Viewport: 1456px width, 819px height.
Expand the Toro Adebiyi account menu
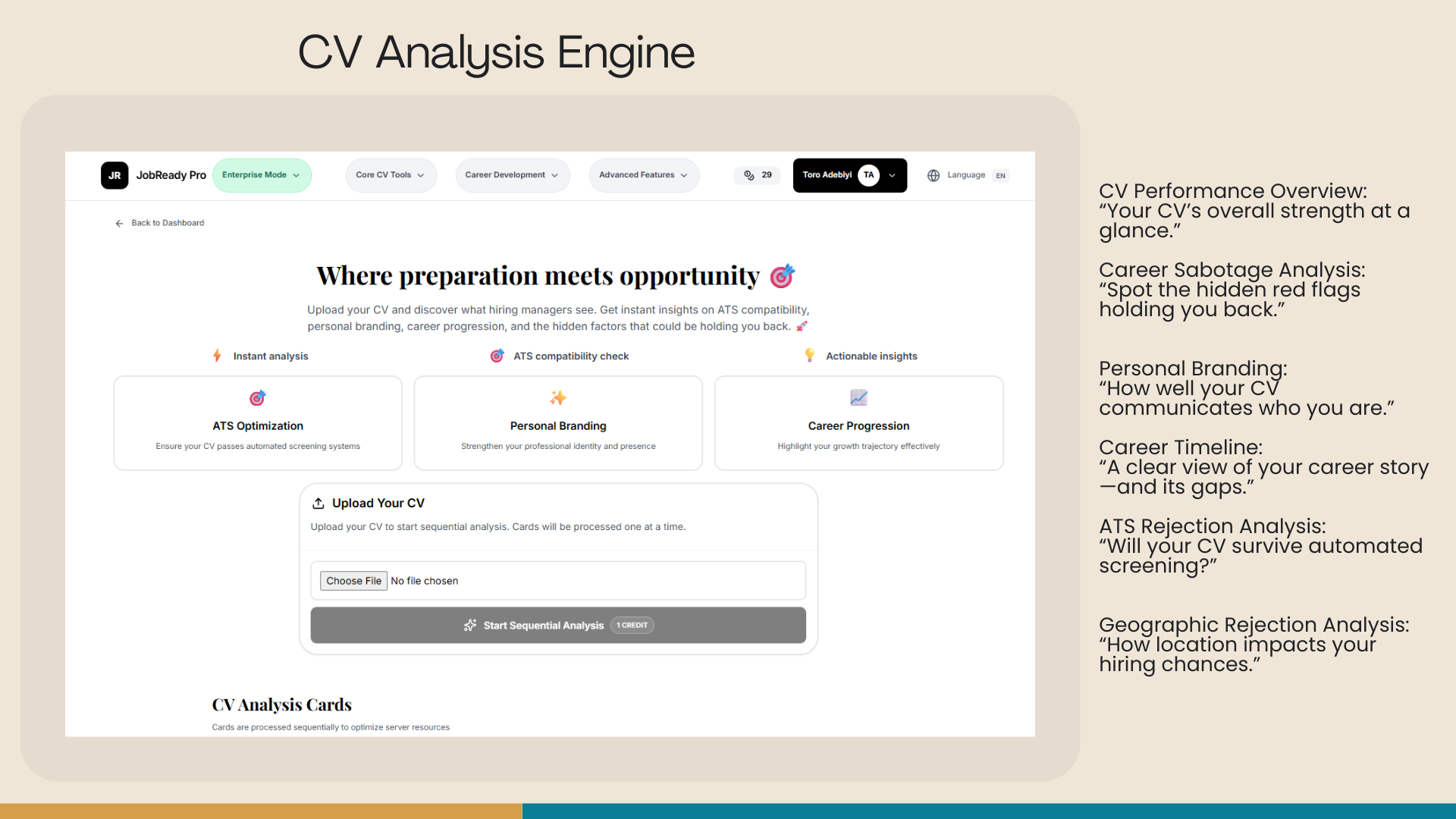pyautogui.click(x=893, y=175)
